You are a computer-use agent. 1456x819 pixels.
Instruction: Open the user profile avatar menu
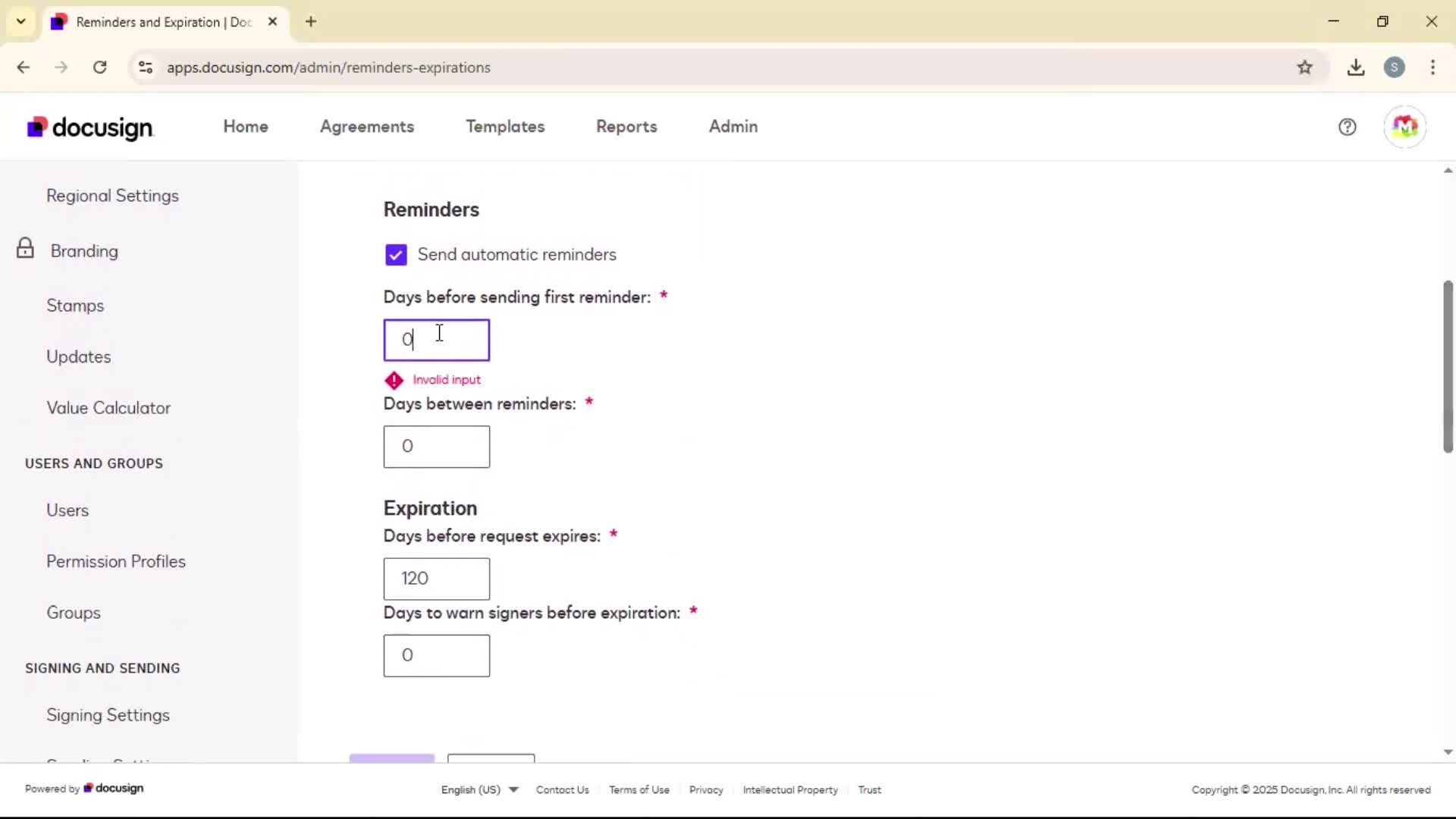1404,127
